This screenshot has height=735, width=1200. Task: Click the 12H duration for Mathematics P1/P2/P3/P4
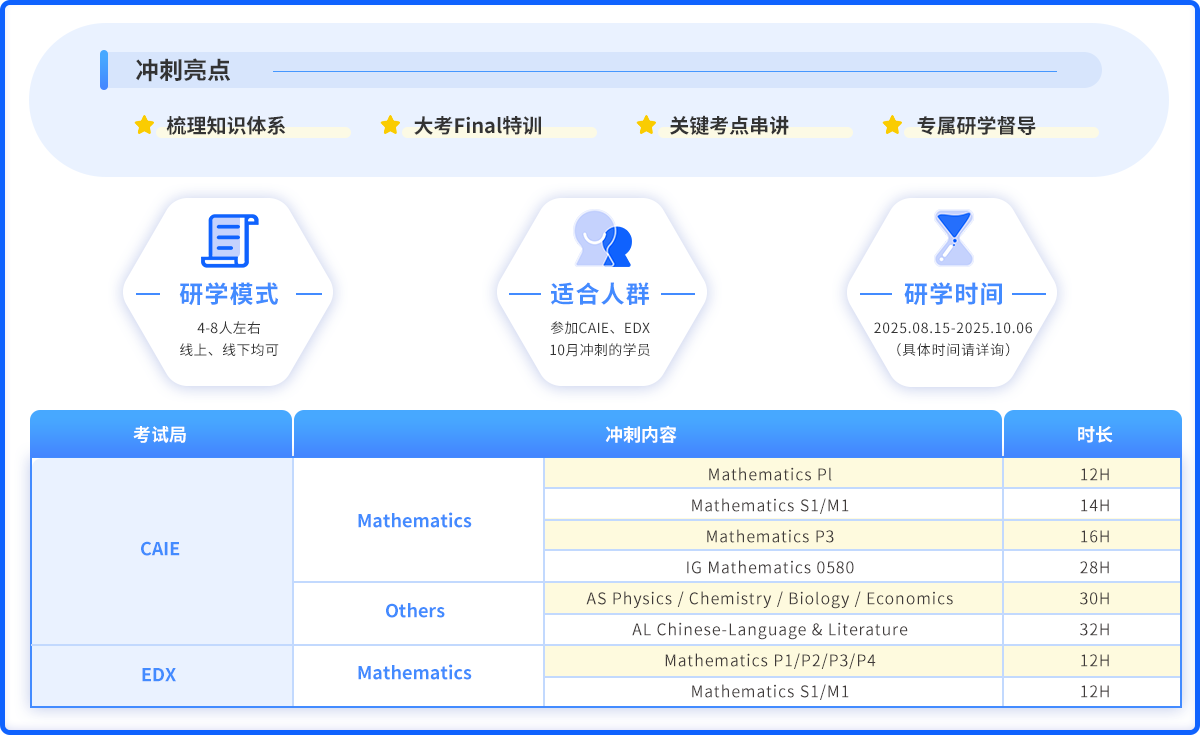click(1094, 660)
